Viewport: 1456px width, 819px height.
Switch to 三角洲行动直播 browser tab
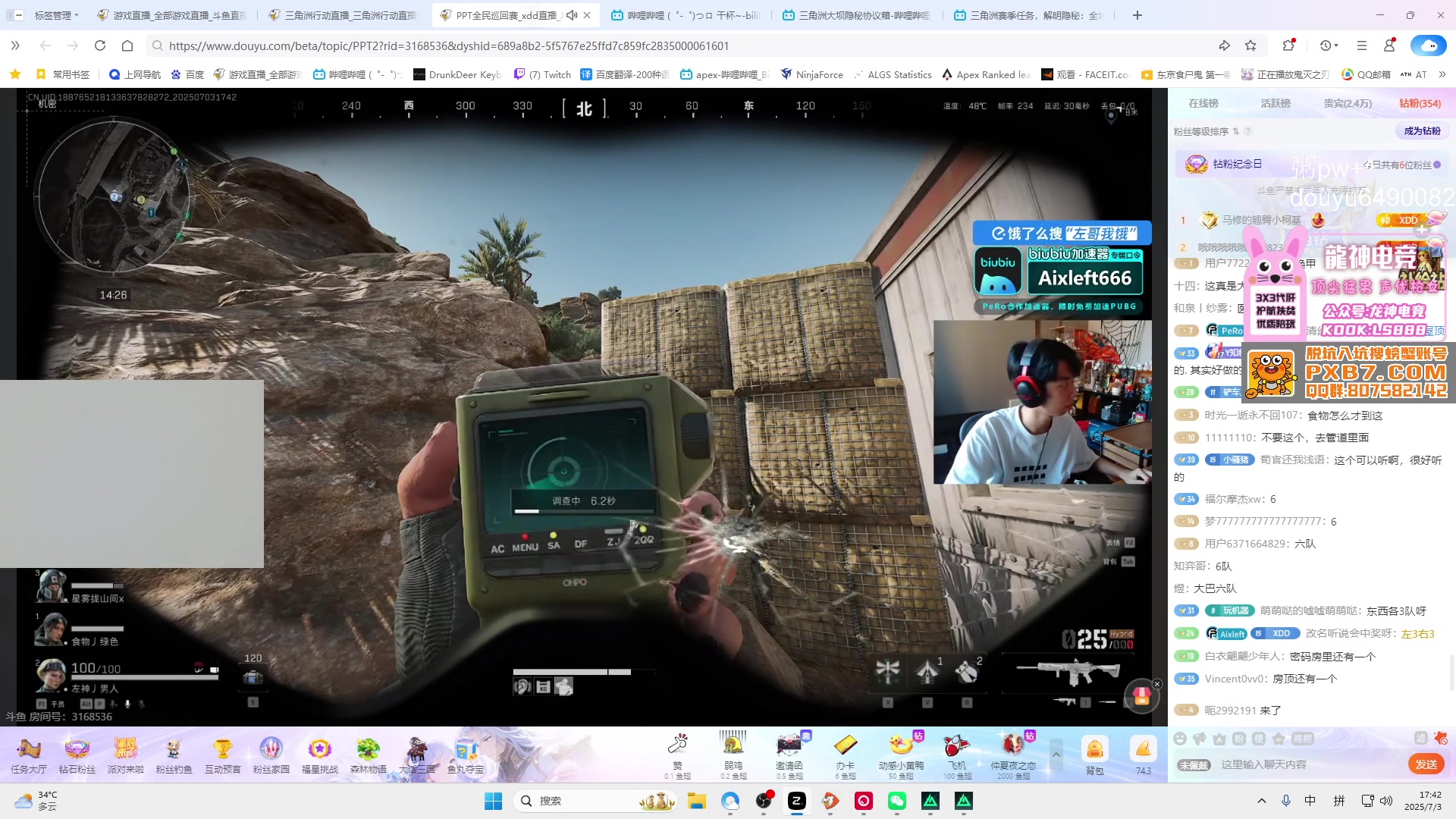tap(343, 15)
